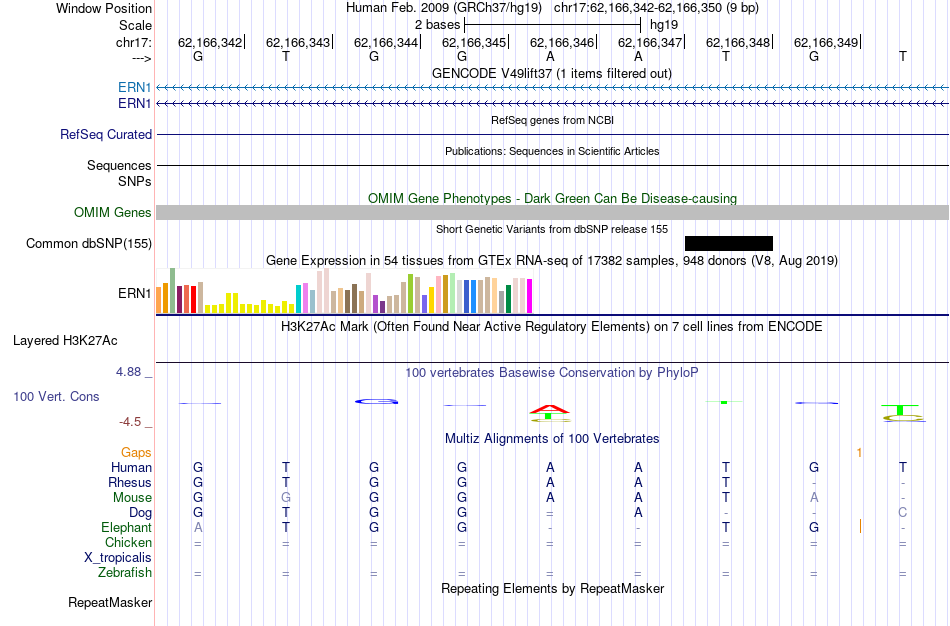
Task: Click the Chicken species label
Action: (x=128, y=542)
